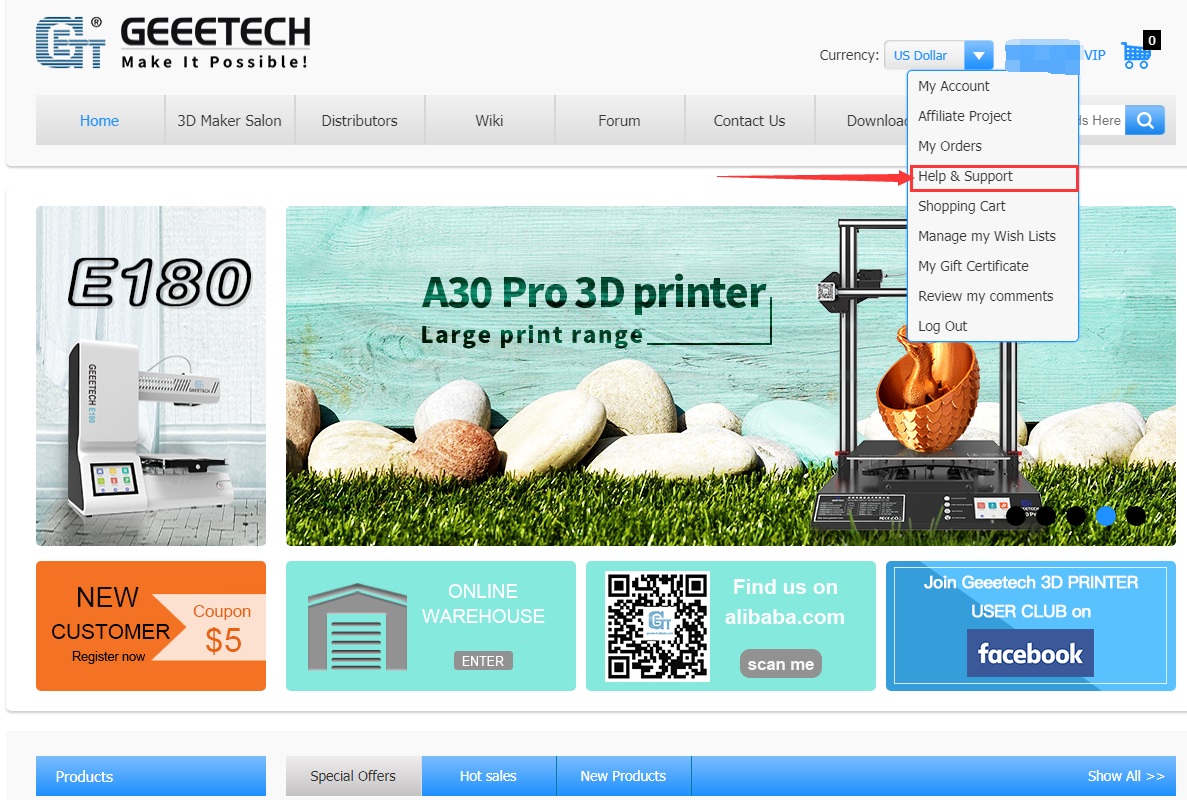The width and height of the screenshot is (1187, 800).
Task: Jump to the first carousel slide dot
Action: (1017, 516)
